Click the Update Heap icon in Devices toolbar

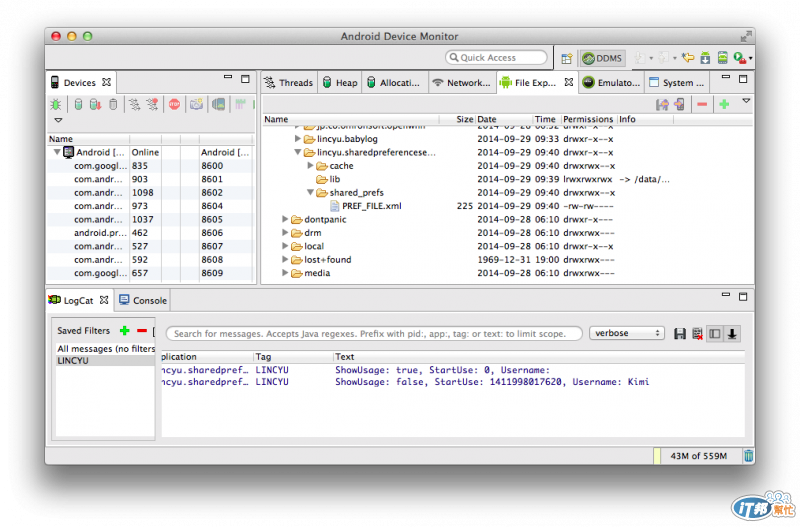78,105
